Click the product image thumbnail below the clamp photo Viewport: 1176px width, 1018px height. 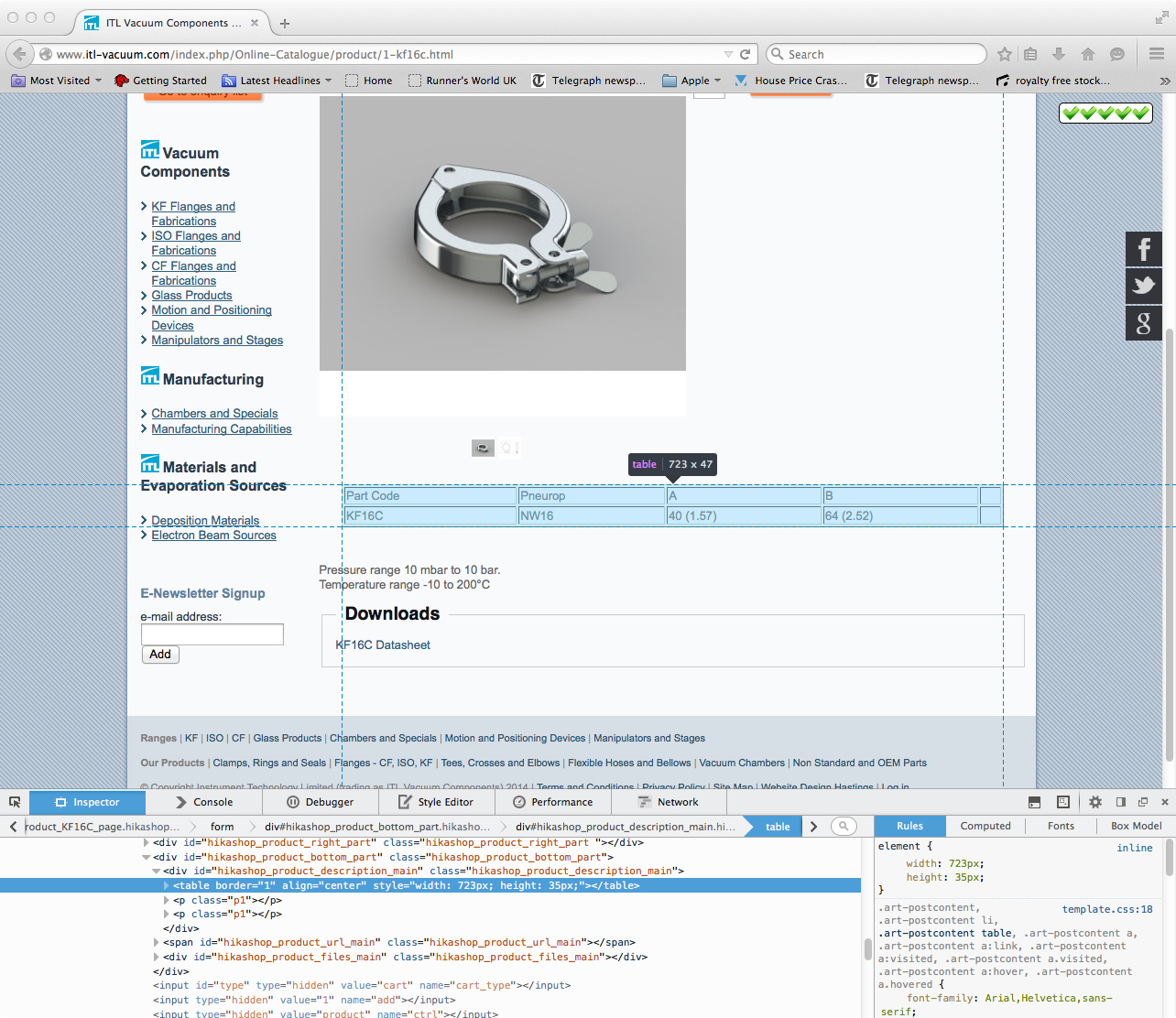pos(483,448)
